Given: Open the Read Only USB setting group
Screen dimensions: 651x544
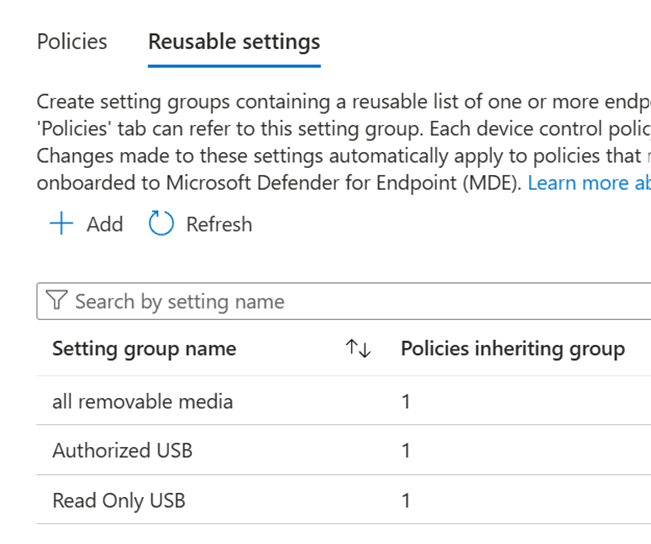Looking at the screenshot, I should [x=118, y=500].
